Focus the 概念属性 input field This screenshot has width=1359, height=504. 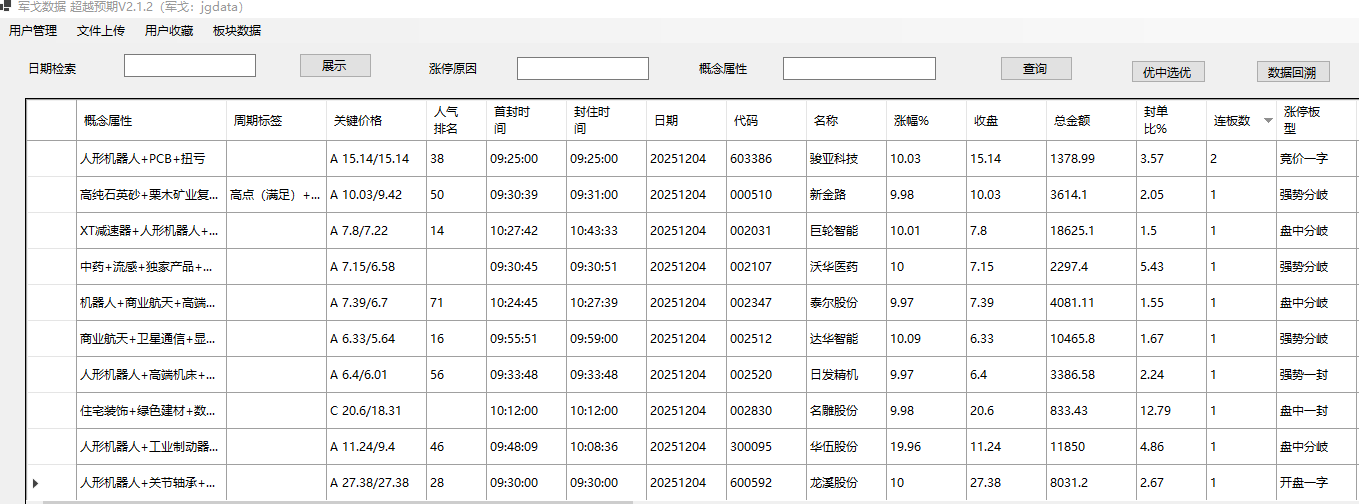pos(859,68)
